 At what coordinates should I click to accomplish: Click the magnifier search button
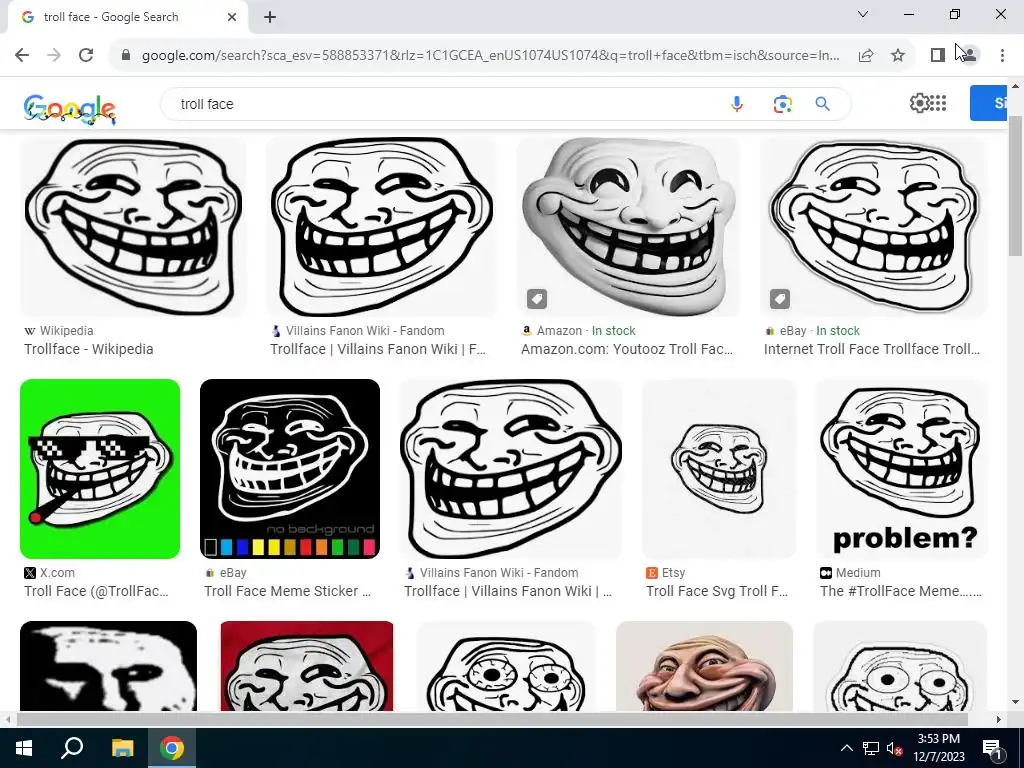pos(822,104)
